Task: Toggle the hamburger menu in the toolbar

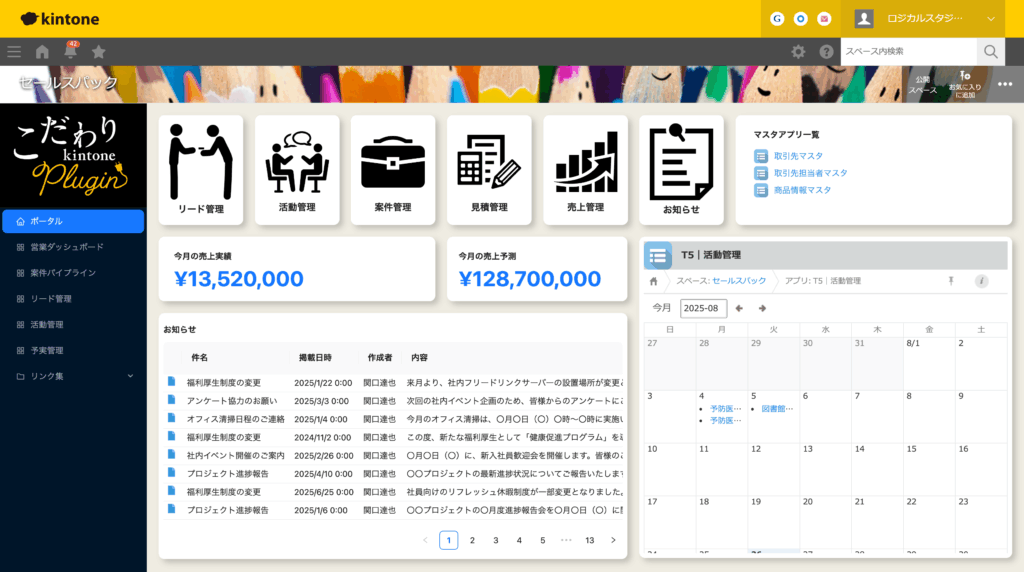Action: 14,52
